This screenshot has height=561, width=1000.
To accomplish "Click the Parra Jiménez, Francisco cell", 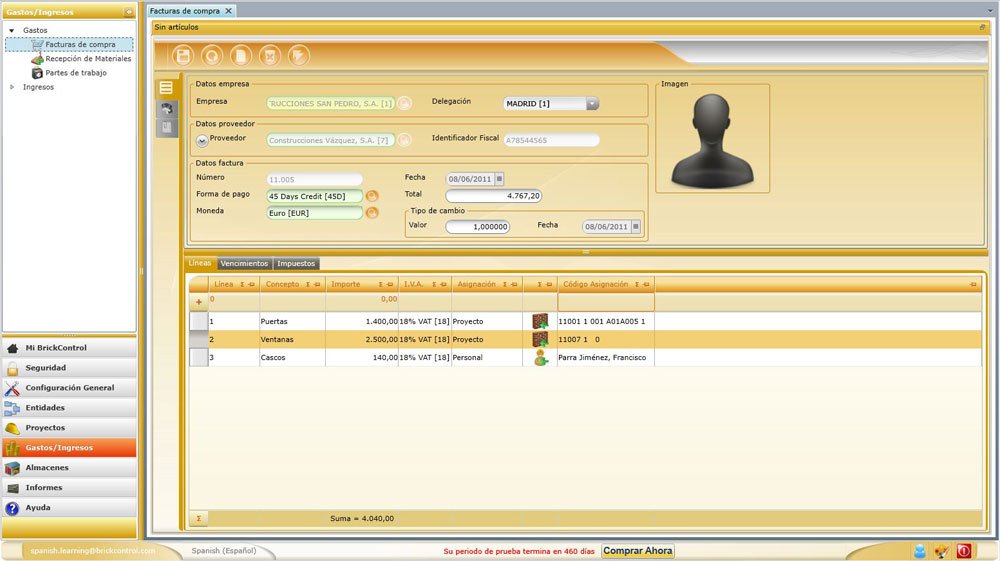I will coord(606,357).
